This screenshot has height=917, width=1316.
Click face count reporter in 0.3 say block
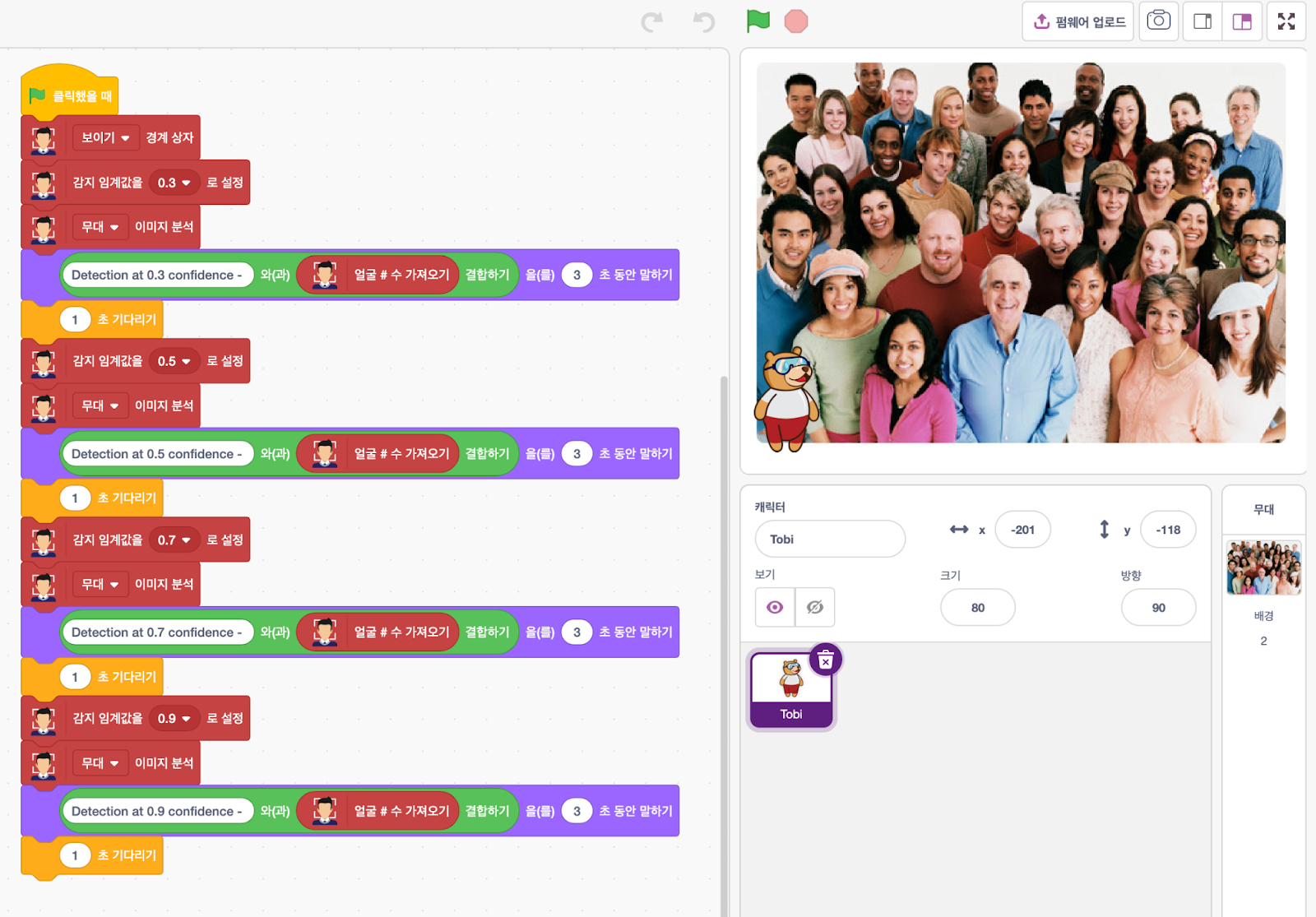coord(378,275)
